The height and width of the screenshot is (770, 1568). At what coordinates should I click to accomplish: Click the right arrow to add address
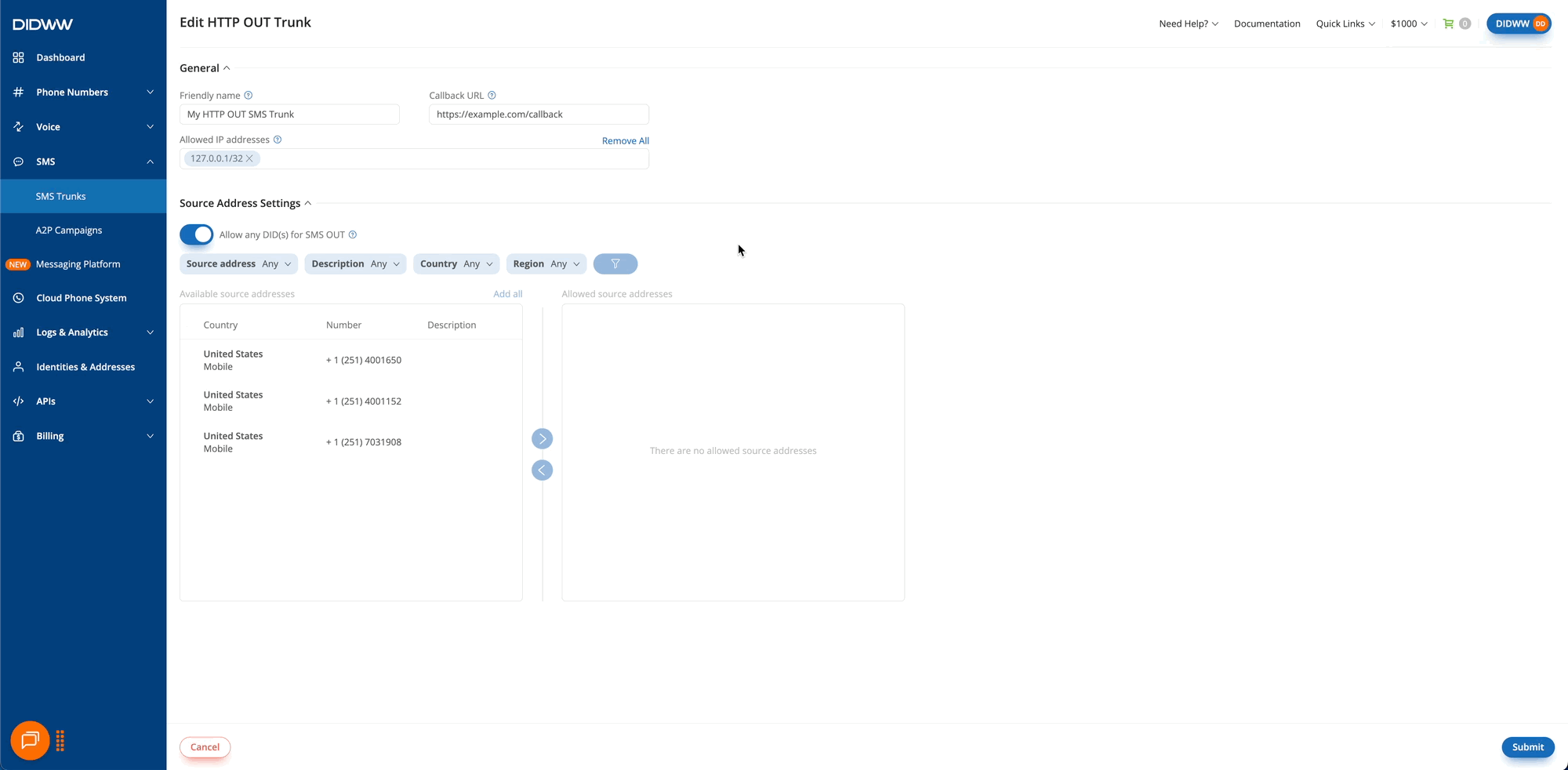click(x=542, y=438)
